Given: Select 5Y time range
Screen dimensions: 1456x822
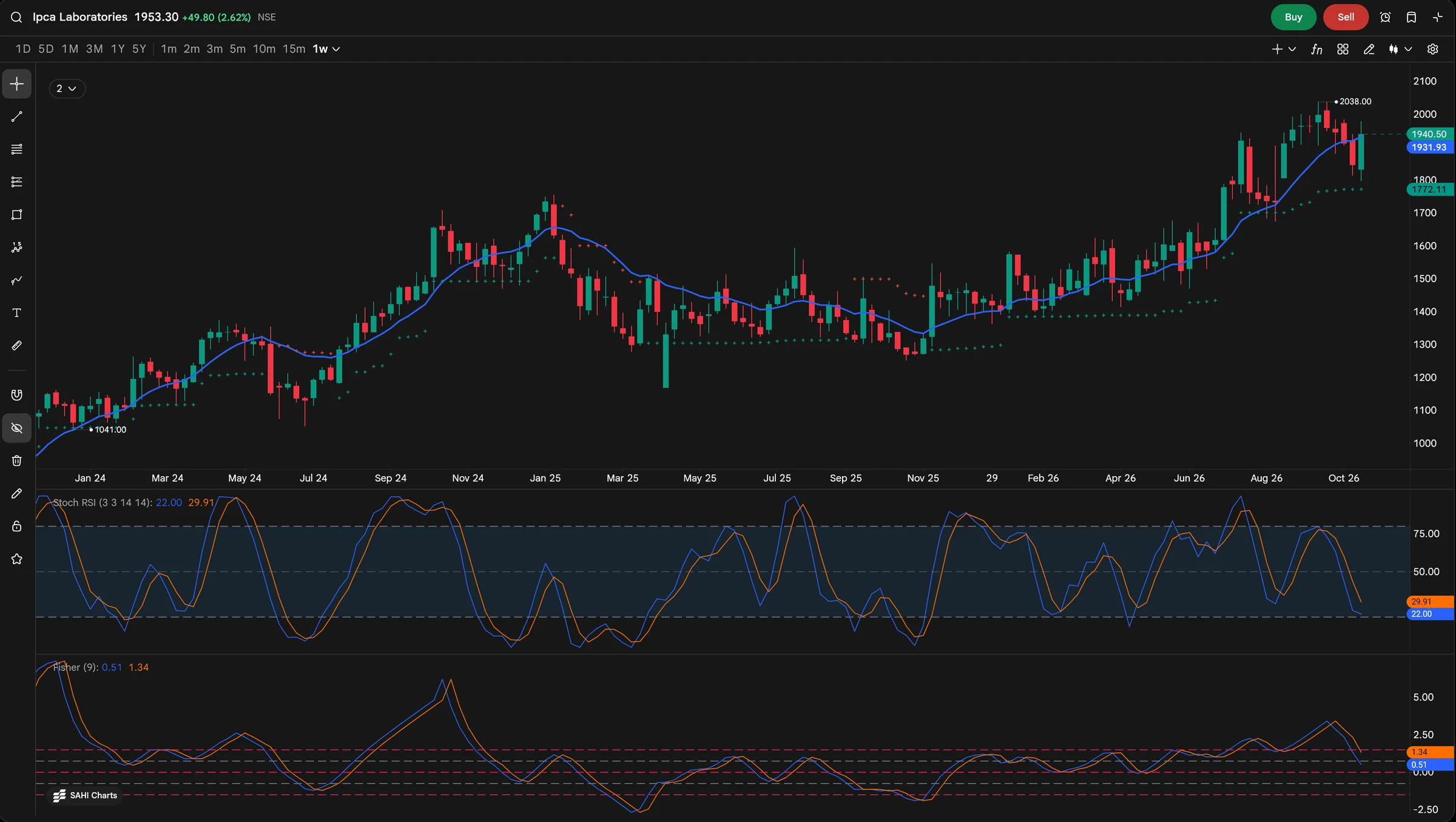Looking at the screenshot, I should tap(140, 49).
